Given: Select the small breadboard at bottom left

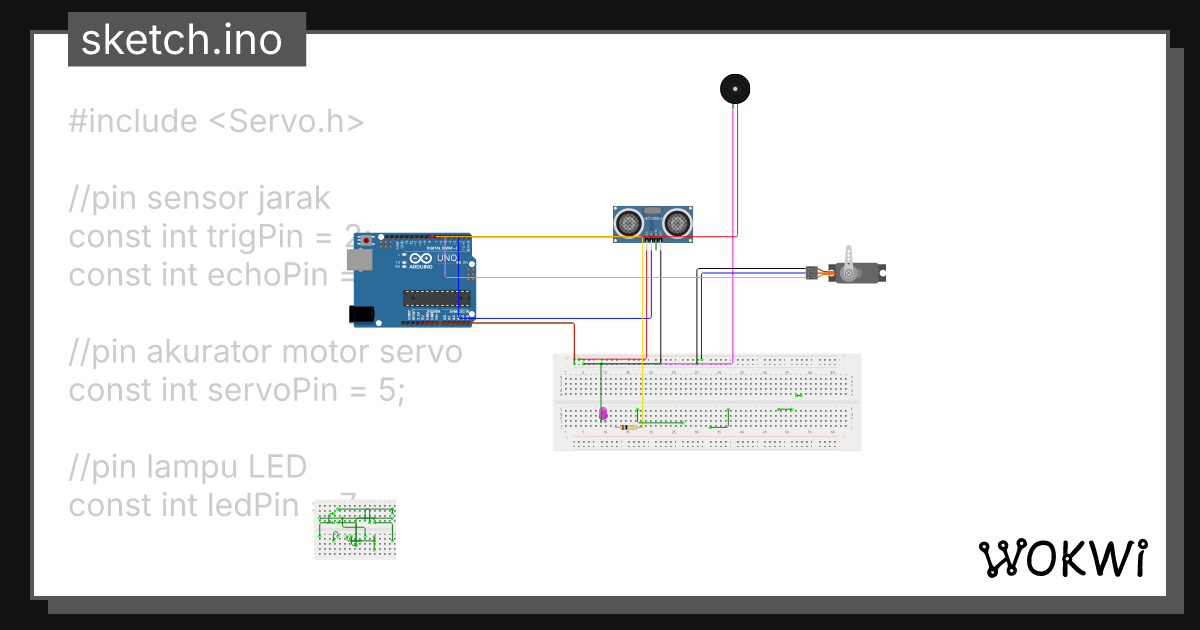Looking at the screenshot, I should [x=355, y=527].
